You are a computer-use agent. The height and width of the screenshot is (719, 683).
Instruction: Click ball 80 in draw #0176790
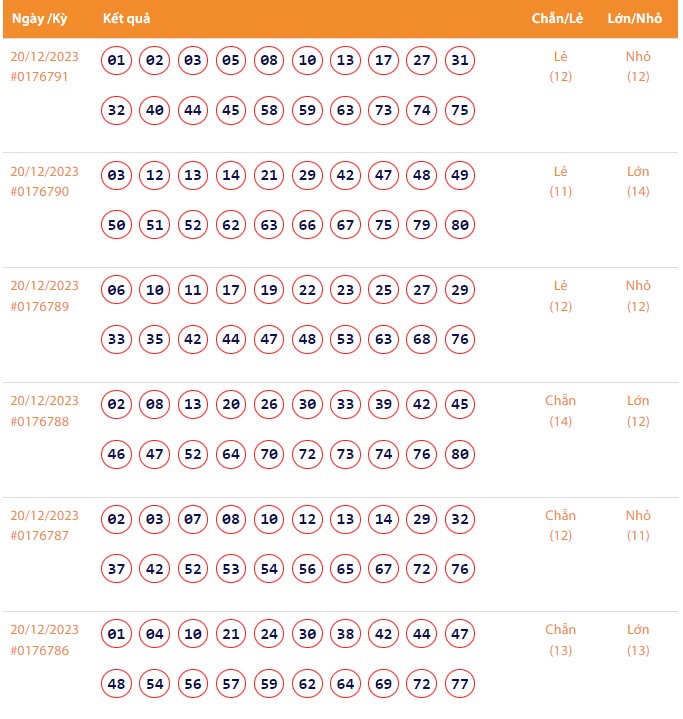(460, 225)
